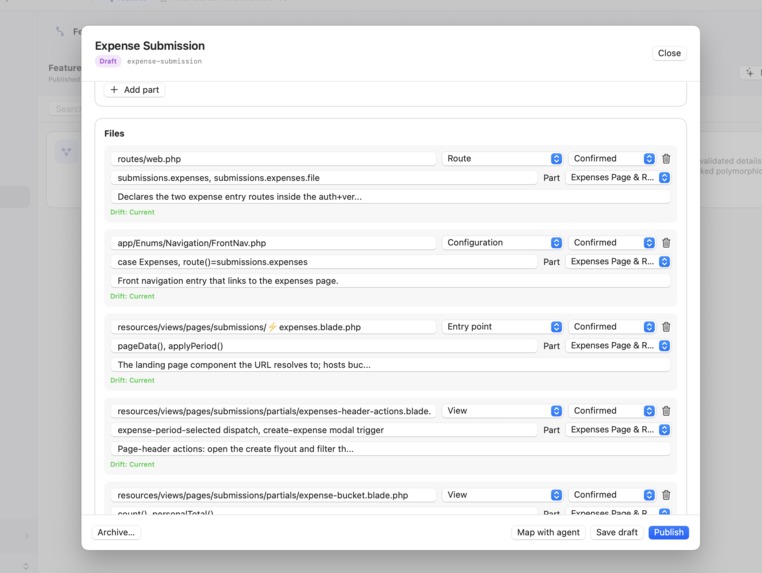762x573 pixels.
Task: Edit 'Front navigation entry' description field
Action: click(x=391, y=281)
